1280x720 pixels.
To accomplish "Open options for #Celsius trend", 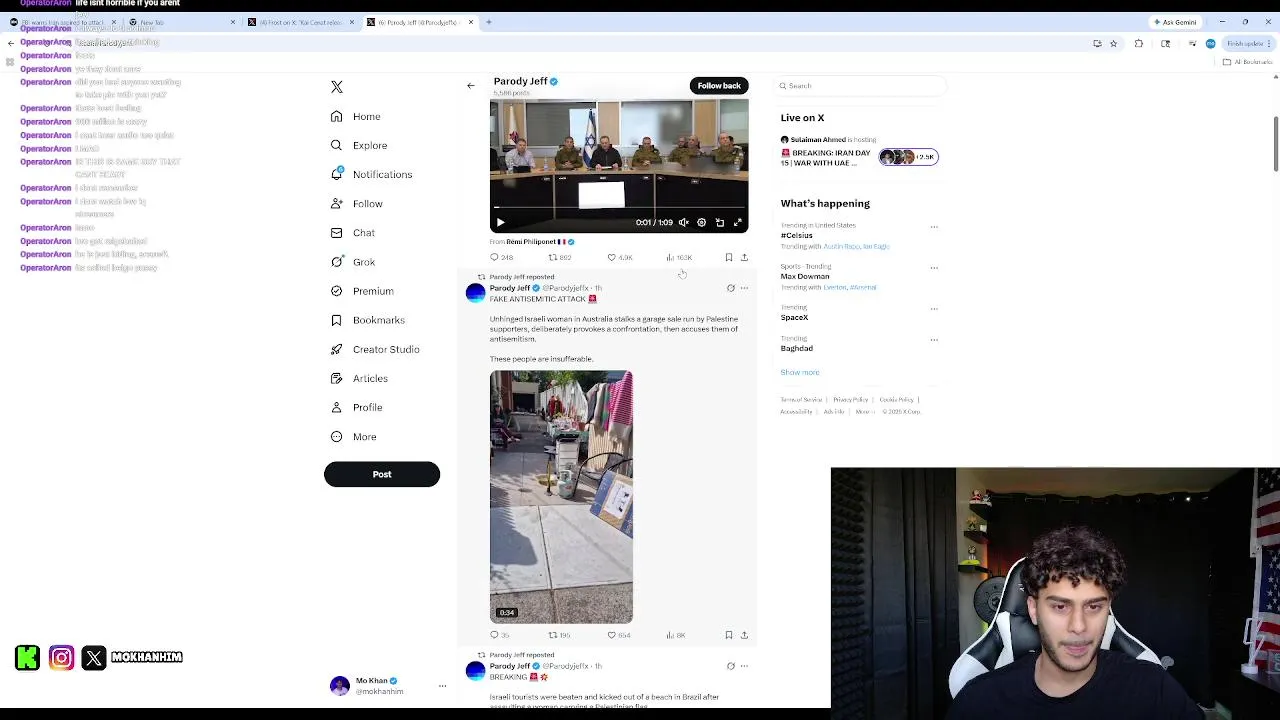I will [x=934, y=227].
